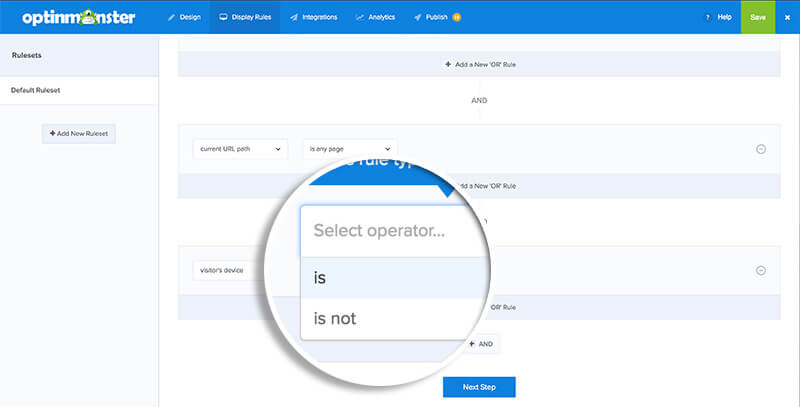800x407 pixels.
Task: Remove the visitor's device rule
Action: (x=761, y=270)
